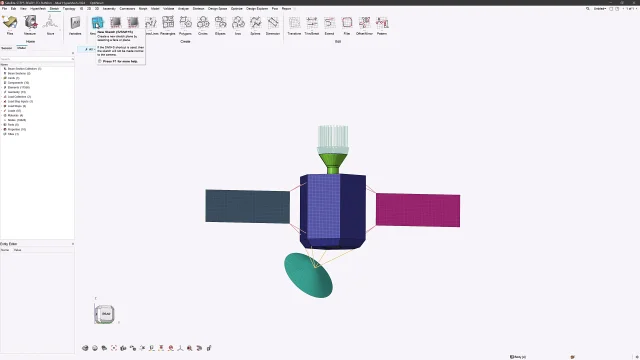Click the sphere icon in view toolbar
The image size is (640, 360).
pos(95,348)
